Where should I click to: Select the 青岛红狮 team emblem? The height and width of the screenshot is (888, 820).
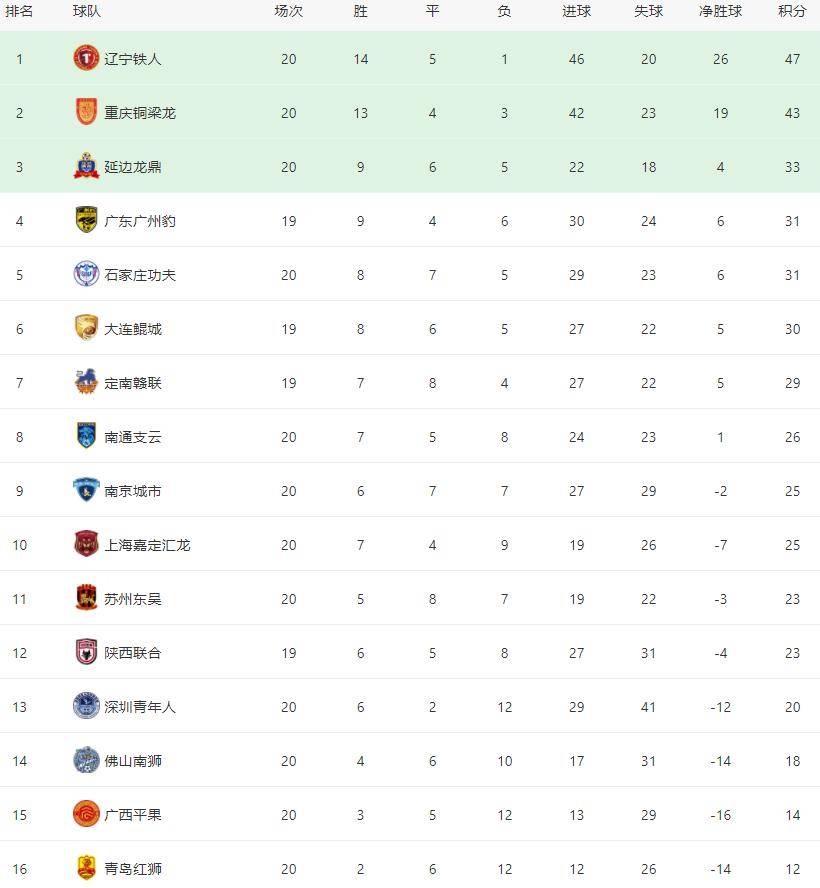click(86, 868)
